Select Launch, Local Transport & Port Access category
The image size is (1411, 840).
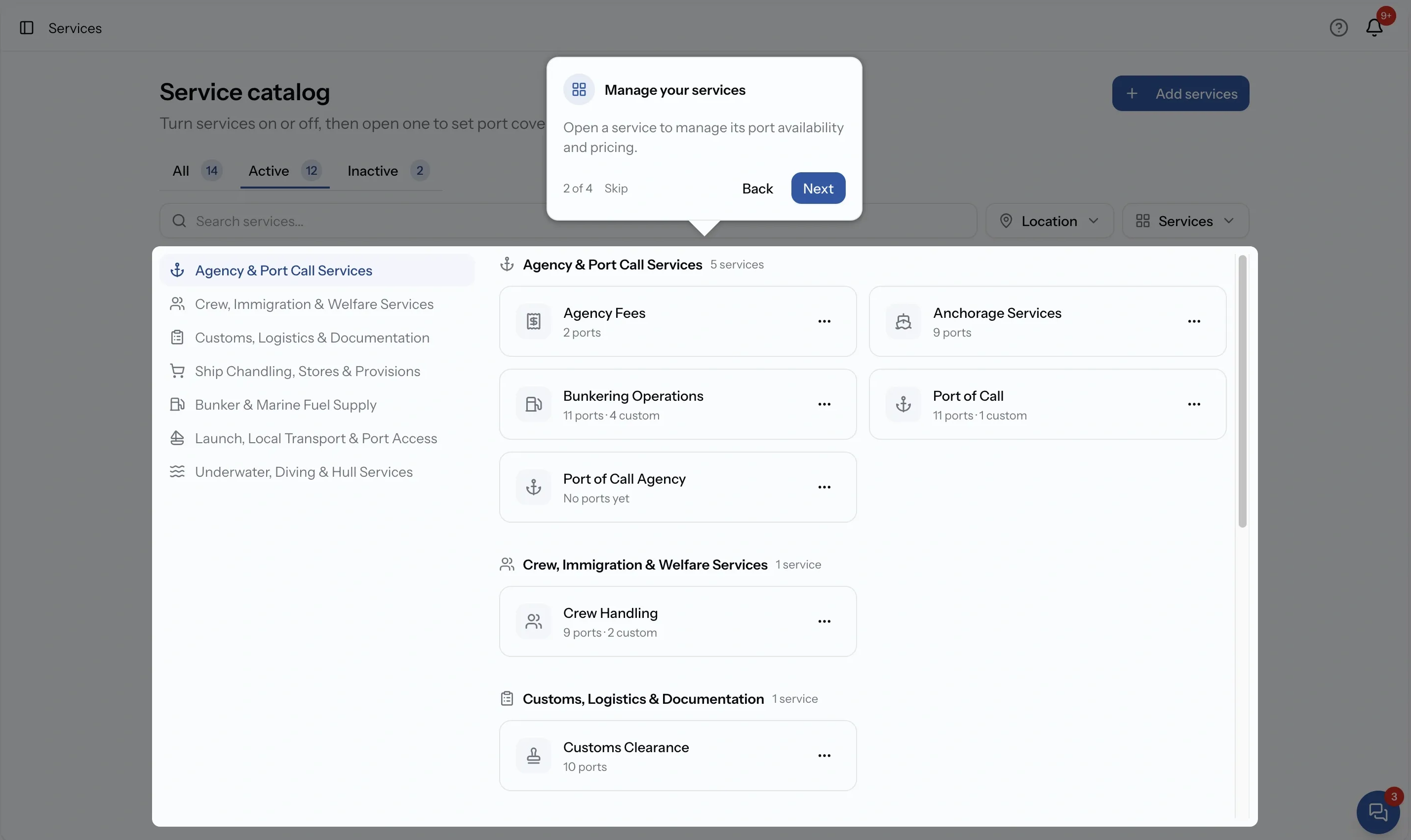coord(317,438)
